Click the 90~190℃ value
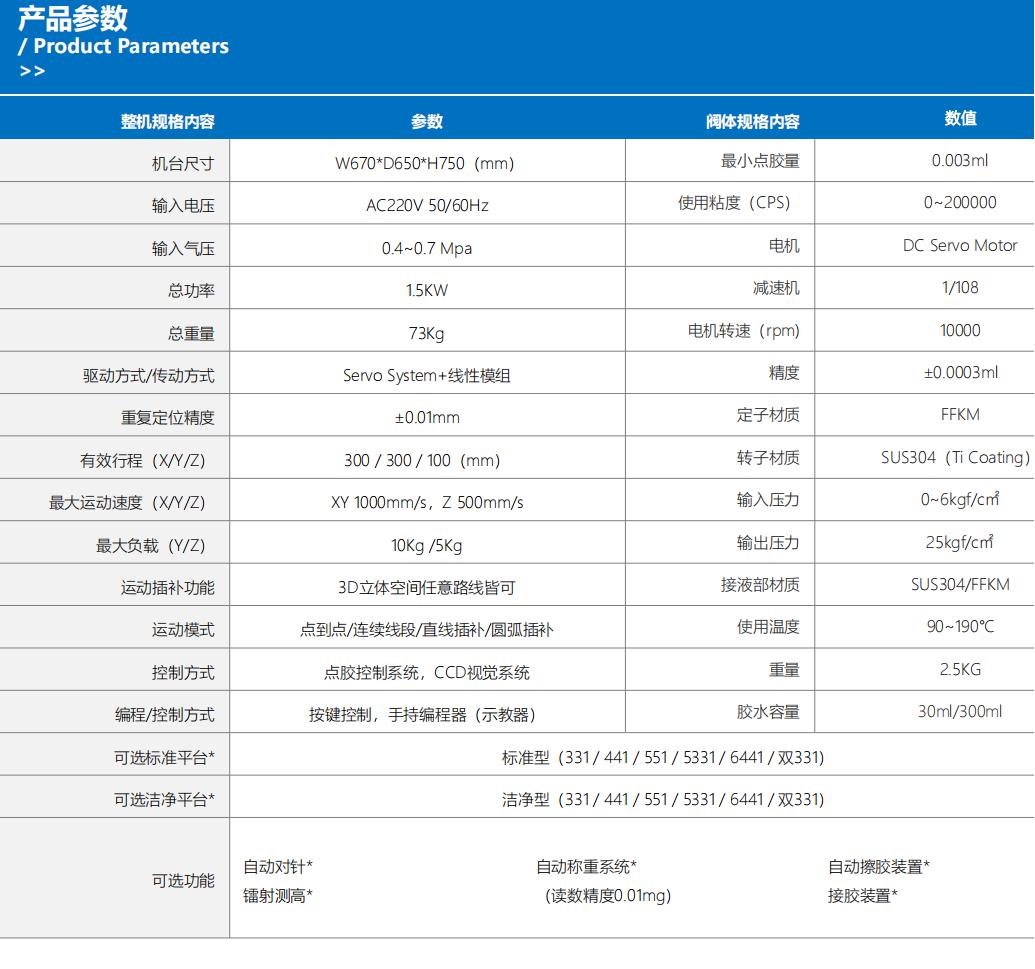The width and height of the screenshot is (1035, 969). pos(960,626)
